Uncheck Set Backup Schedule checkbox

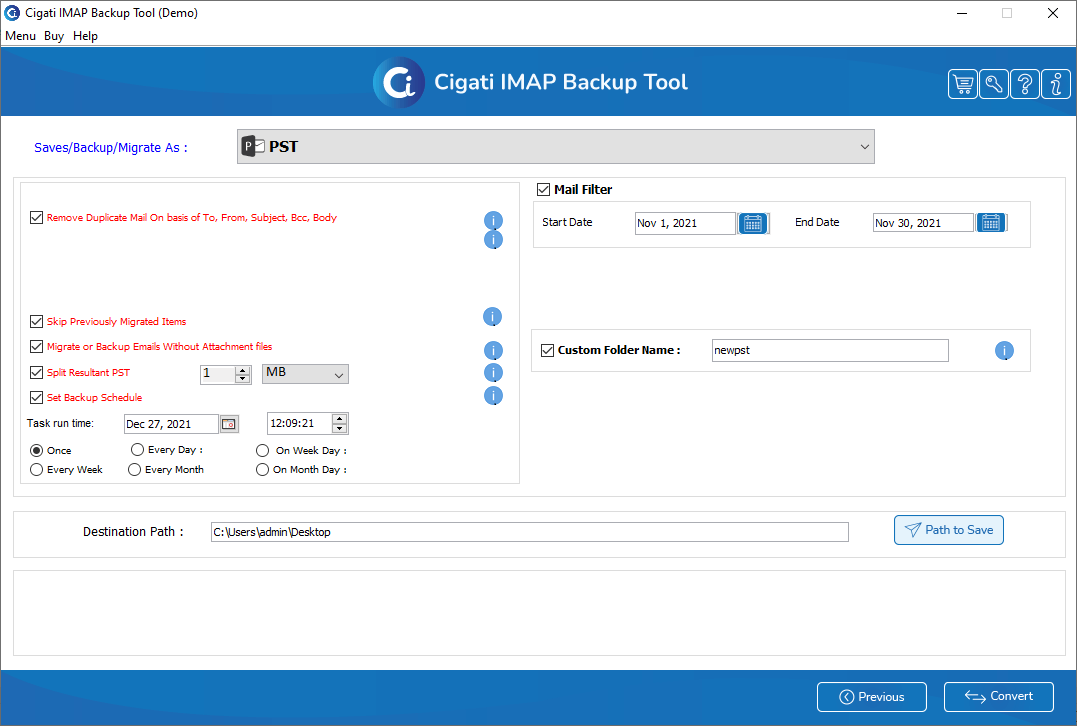36,398
